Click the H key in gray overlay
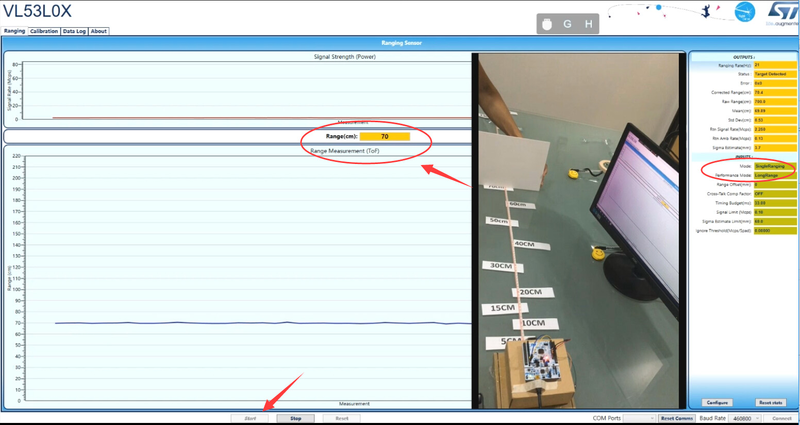This screenshot has width=800, height=425. click(x=588, y=24)
